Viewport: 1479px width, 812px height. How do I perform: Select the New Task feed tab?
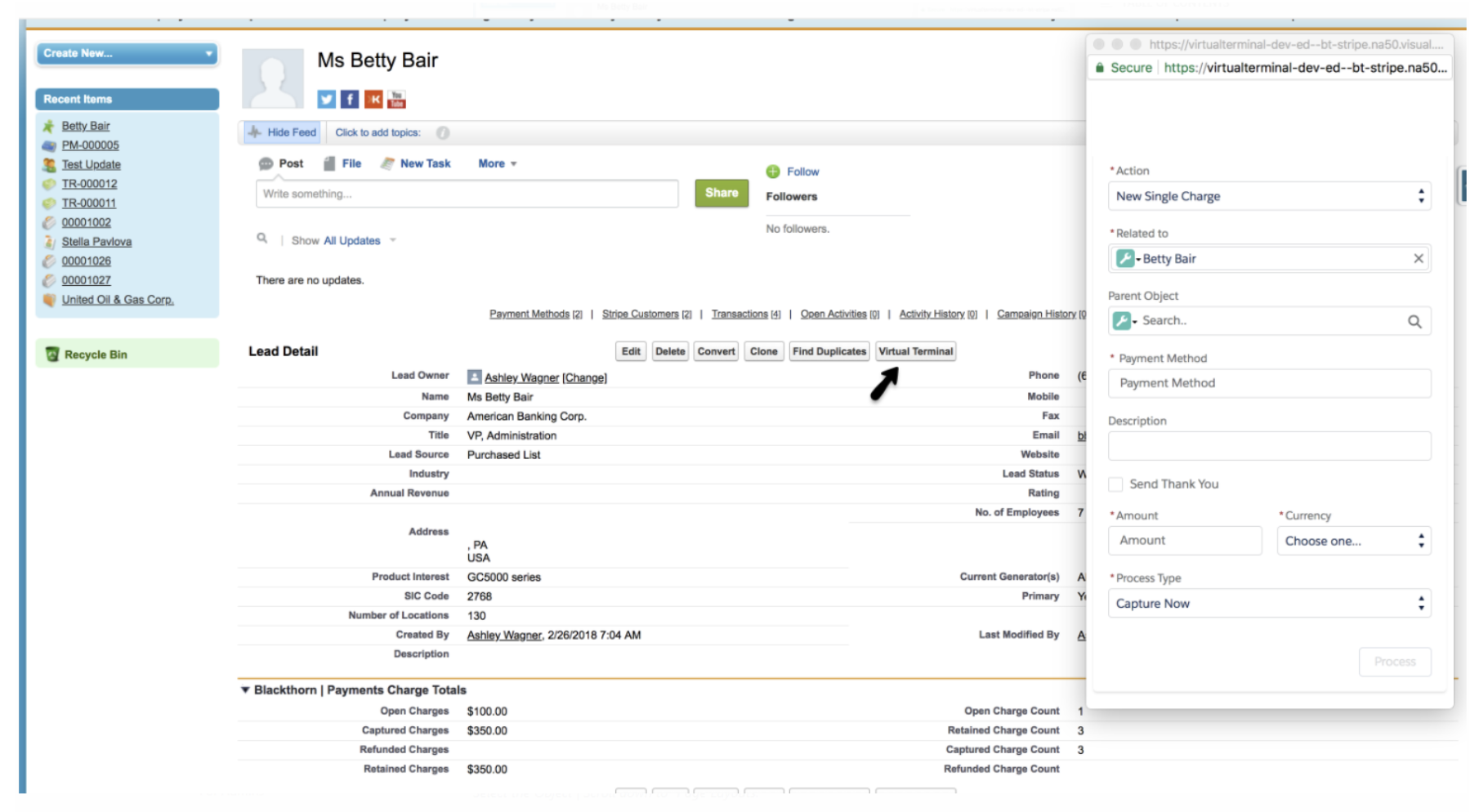[x=416, y=163]
